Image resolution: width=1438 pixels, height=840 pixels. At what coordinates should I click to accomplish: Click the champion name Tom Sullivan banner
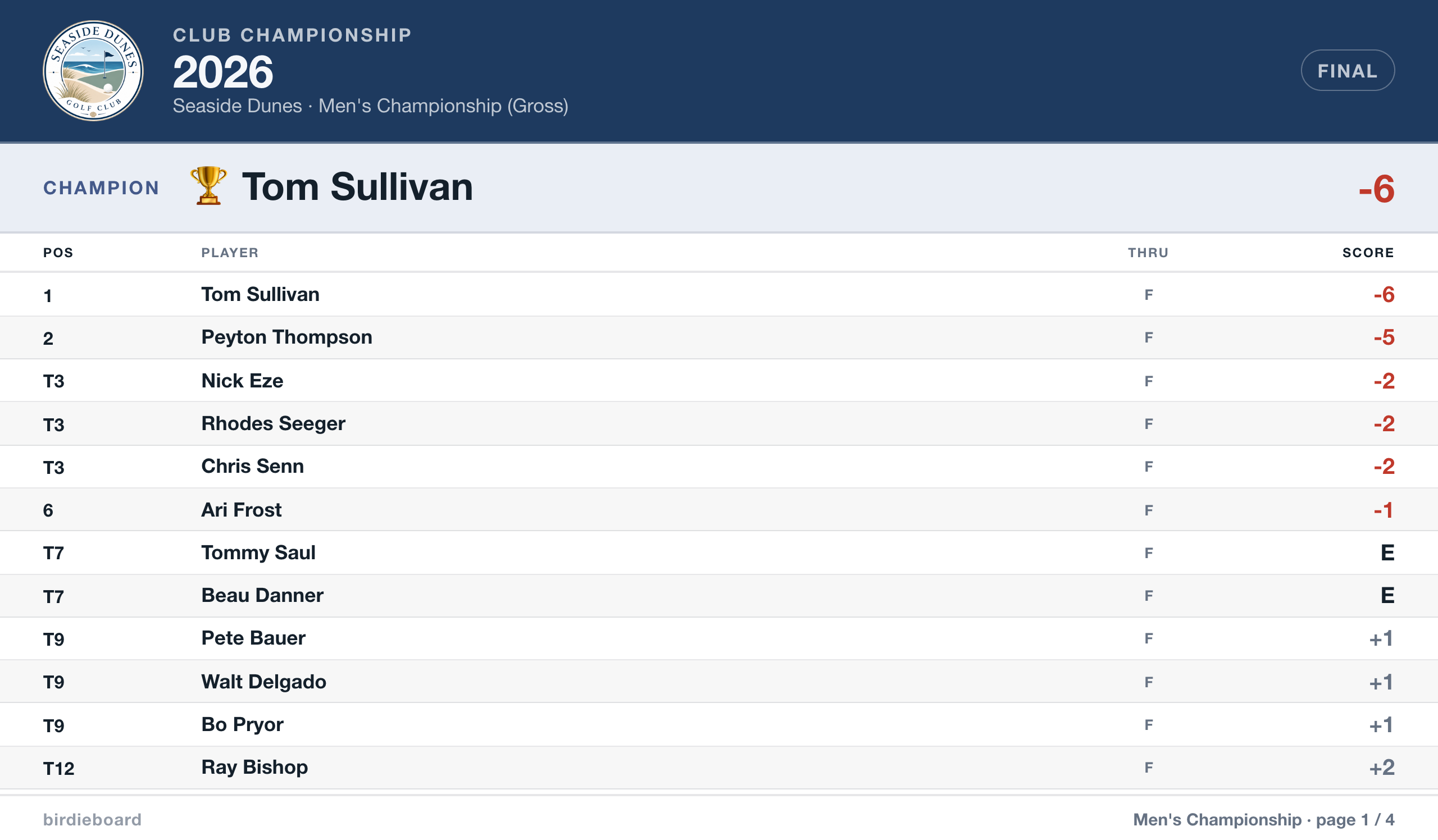point(357,187)
